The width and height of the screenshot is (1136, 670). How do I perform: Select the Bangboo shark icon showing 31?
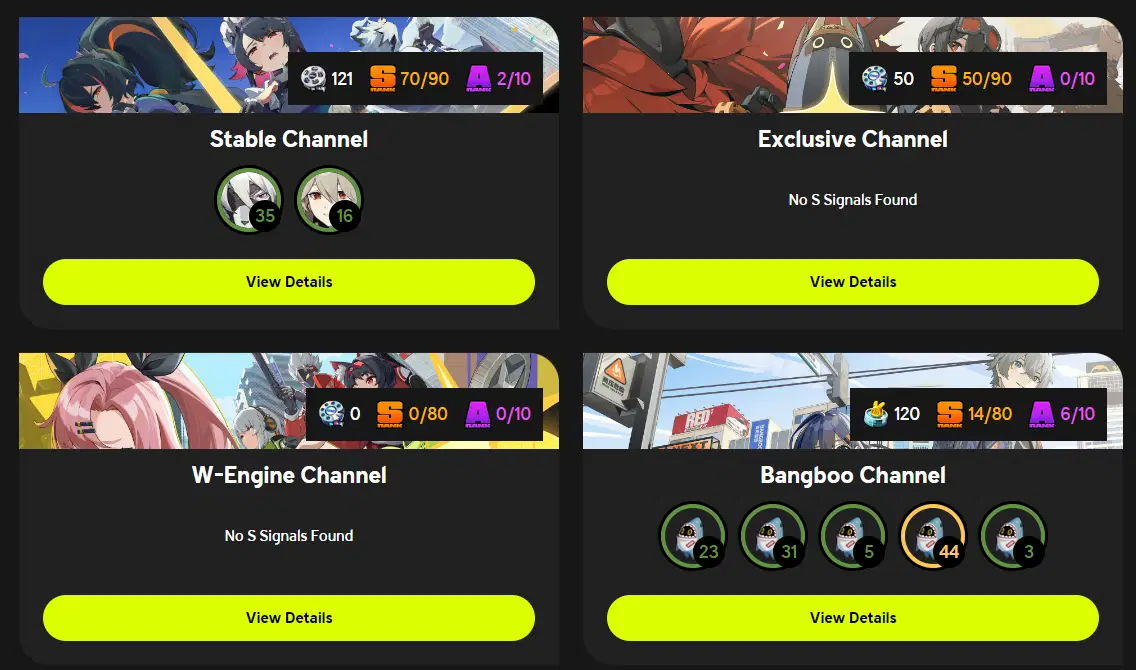pos(773,536)
